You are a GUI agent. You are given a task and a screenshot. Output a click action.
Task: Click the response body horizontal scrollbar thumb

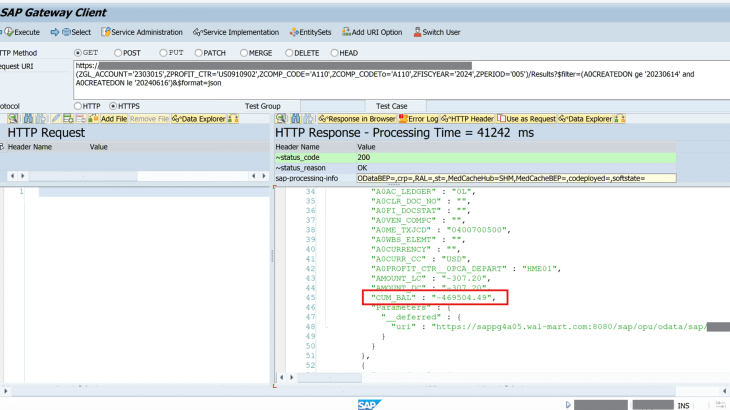point(330,377)
